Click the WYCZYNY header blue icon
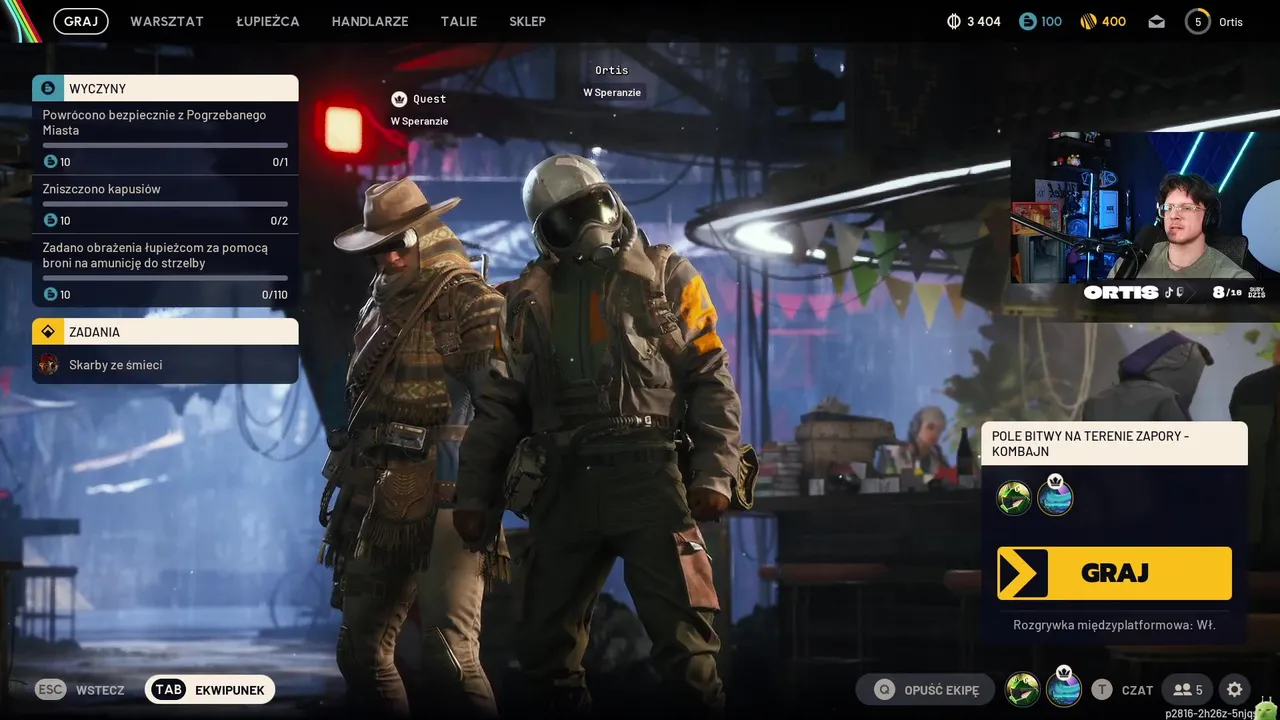This screenshot has width=1280, height=720. point(47,88)
